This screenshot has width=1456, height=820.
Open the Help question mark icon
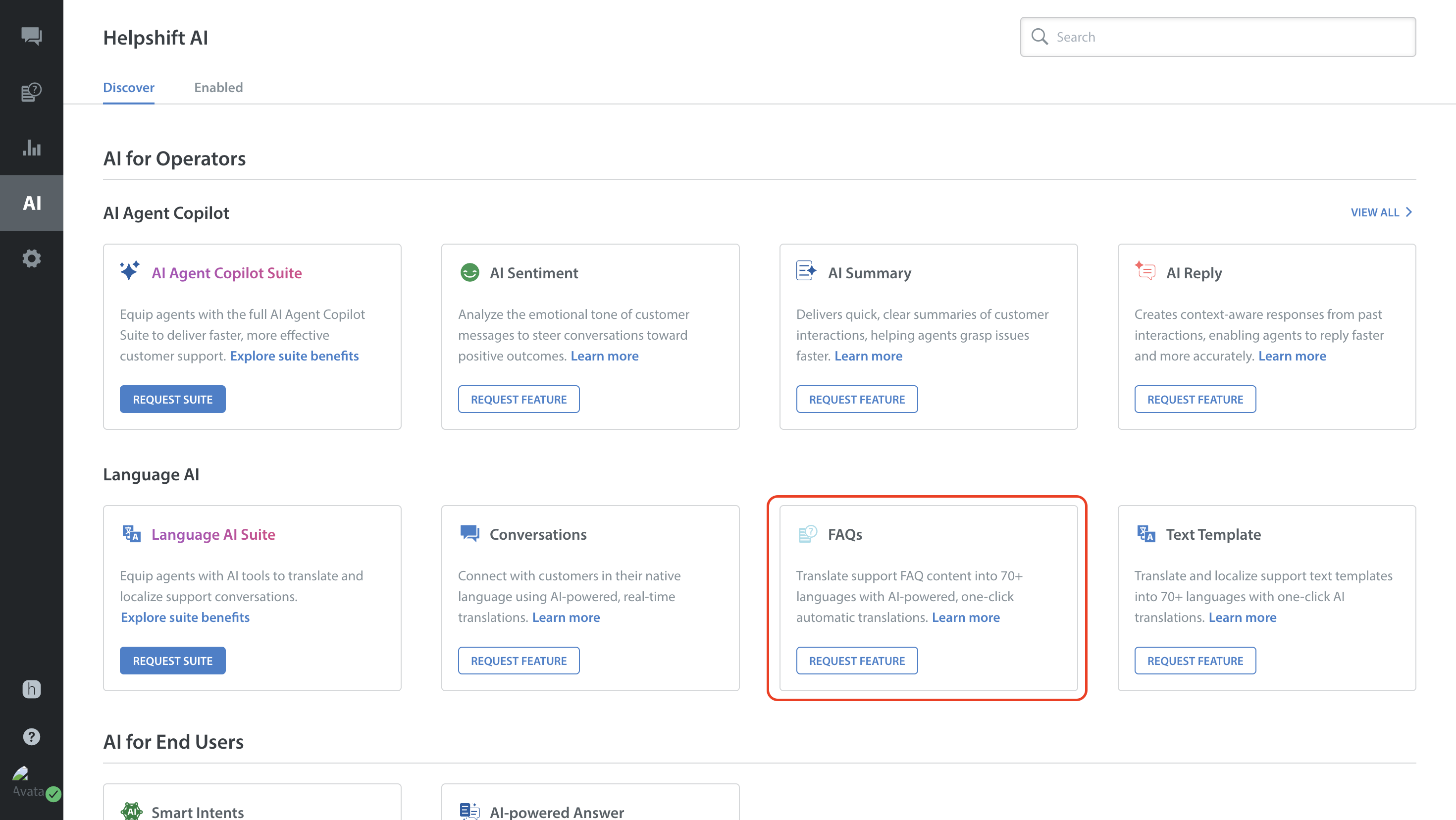click(x=31, y=736)
